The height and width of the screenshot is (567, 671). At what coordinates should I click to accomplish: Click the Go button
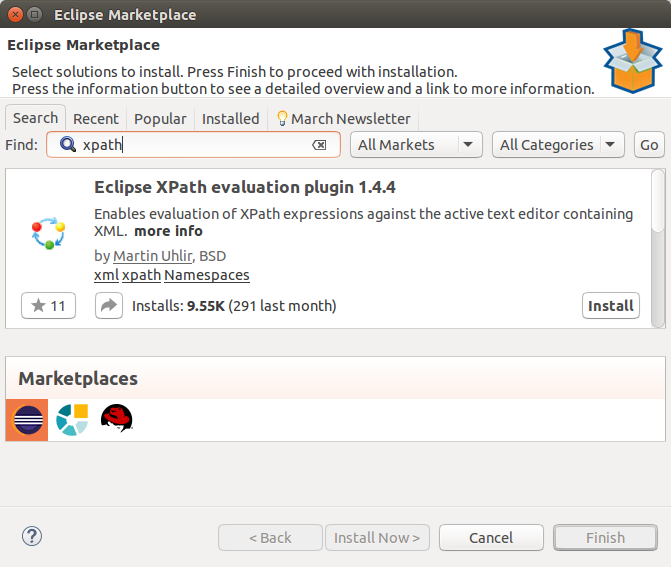click(x=649, y=145)
